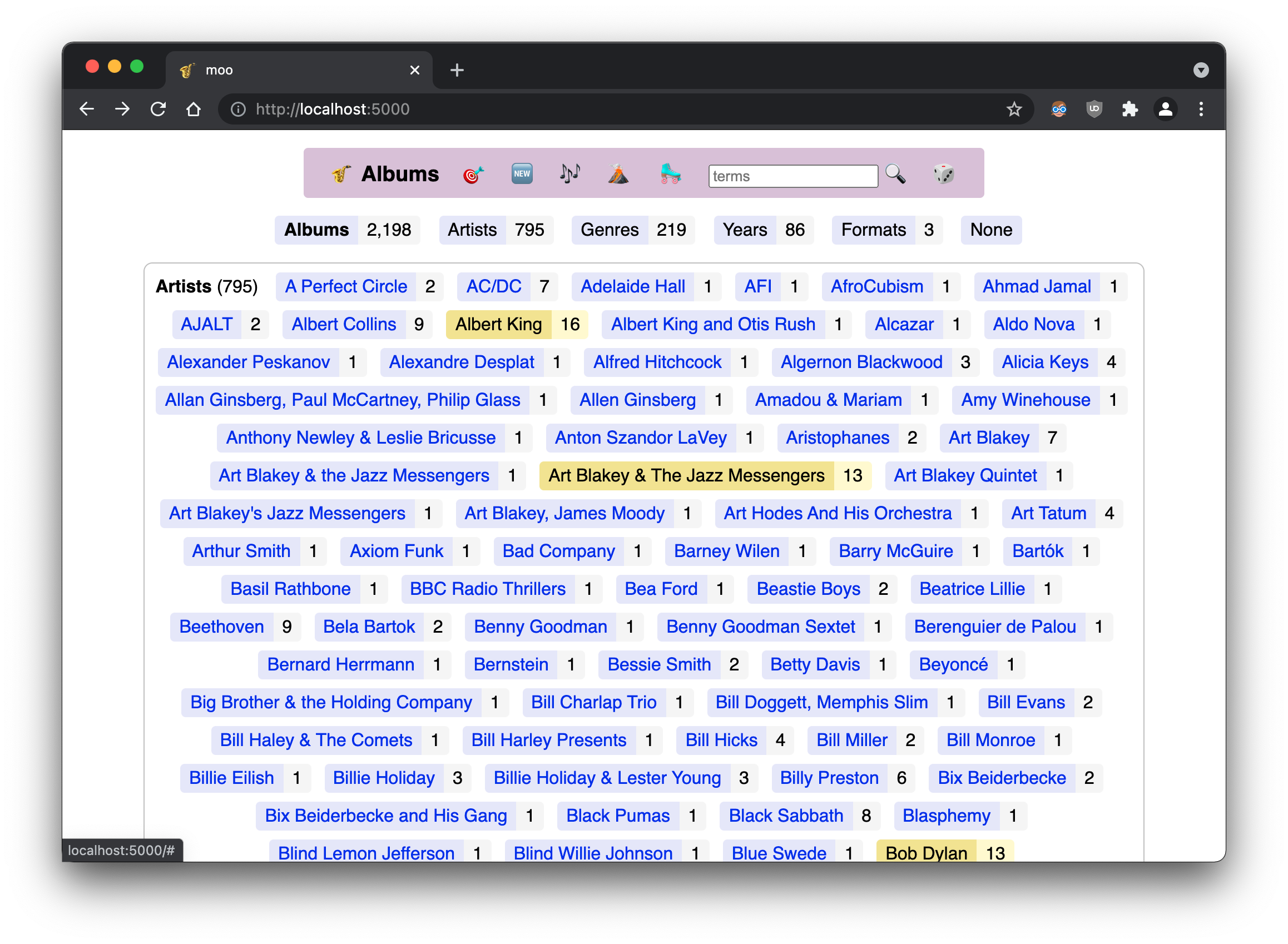This screenshot has height=944, width=1288.
Task: Open artist Bessie Smith
Action: tap(659, 664)
